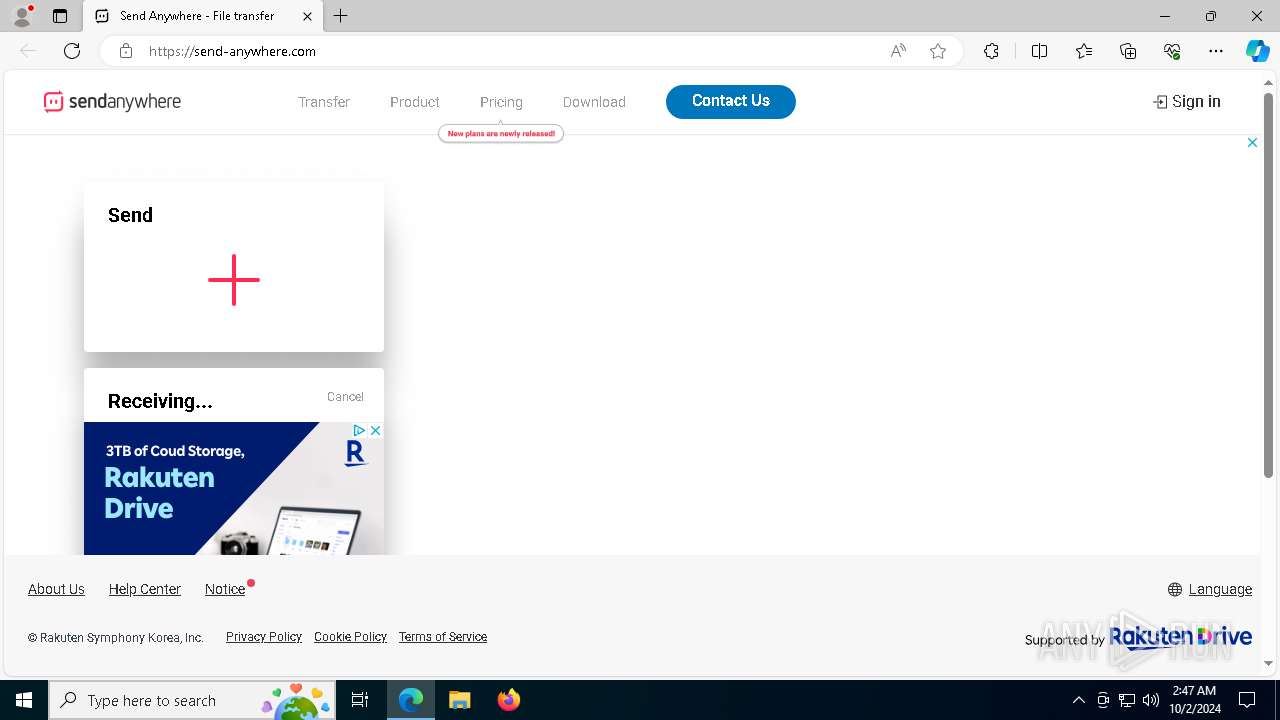This screenshot has height=720, width=1280.
Task: Open the Windows Start menu
Action: [x=24, y=700]
